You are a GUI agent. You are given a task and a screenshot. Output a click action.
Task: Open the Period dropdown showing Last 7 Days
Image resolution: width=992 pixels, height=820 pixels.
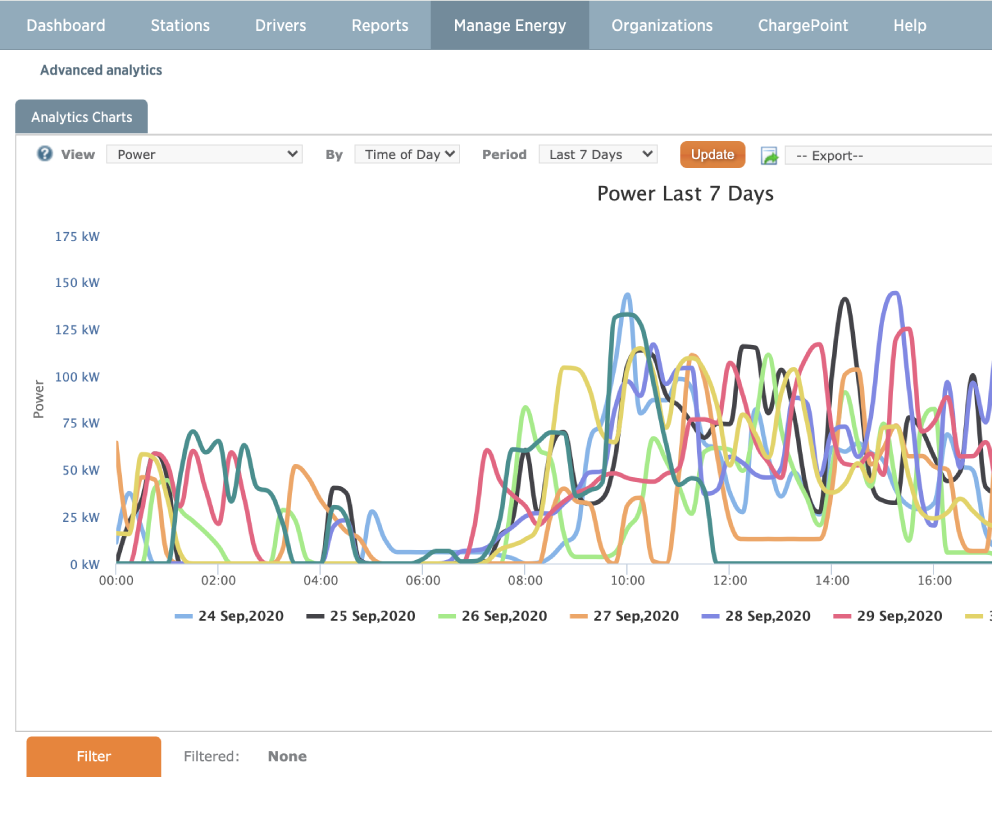[598, 154]
